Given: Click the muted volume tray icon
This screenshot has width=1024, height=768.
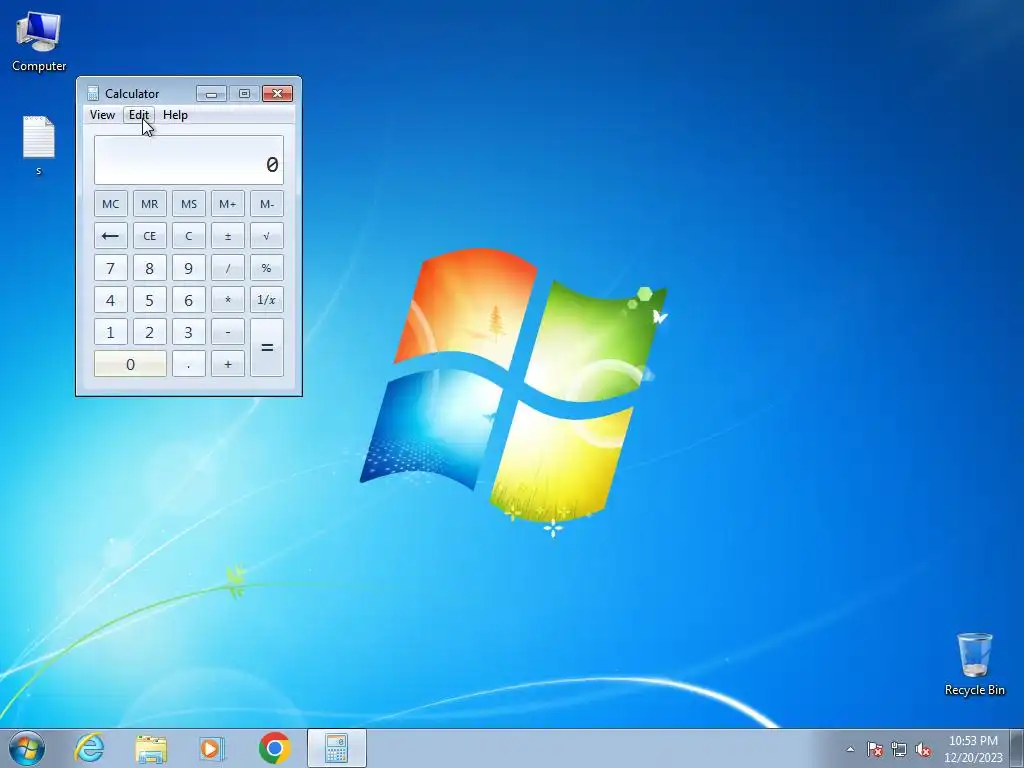Looking at the screenshot, I should coord(923,749).
